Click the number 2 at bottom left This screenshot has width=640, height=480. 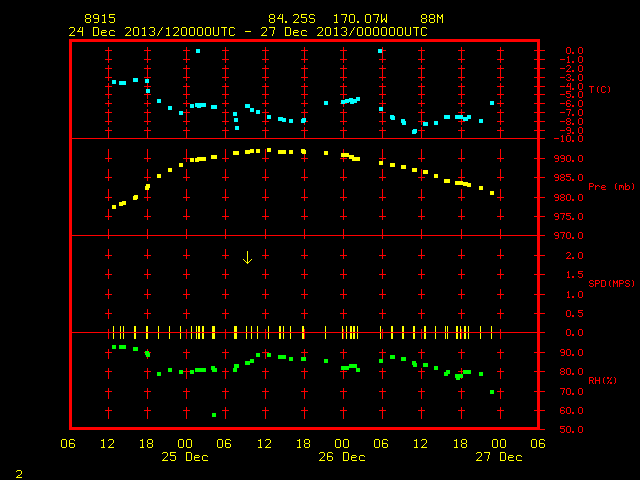tap(19, 474)
